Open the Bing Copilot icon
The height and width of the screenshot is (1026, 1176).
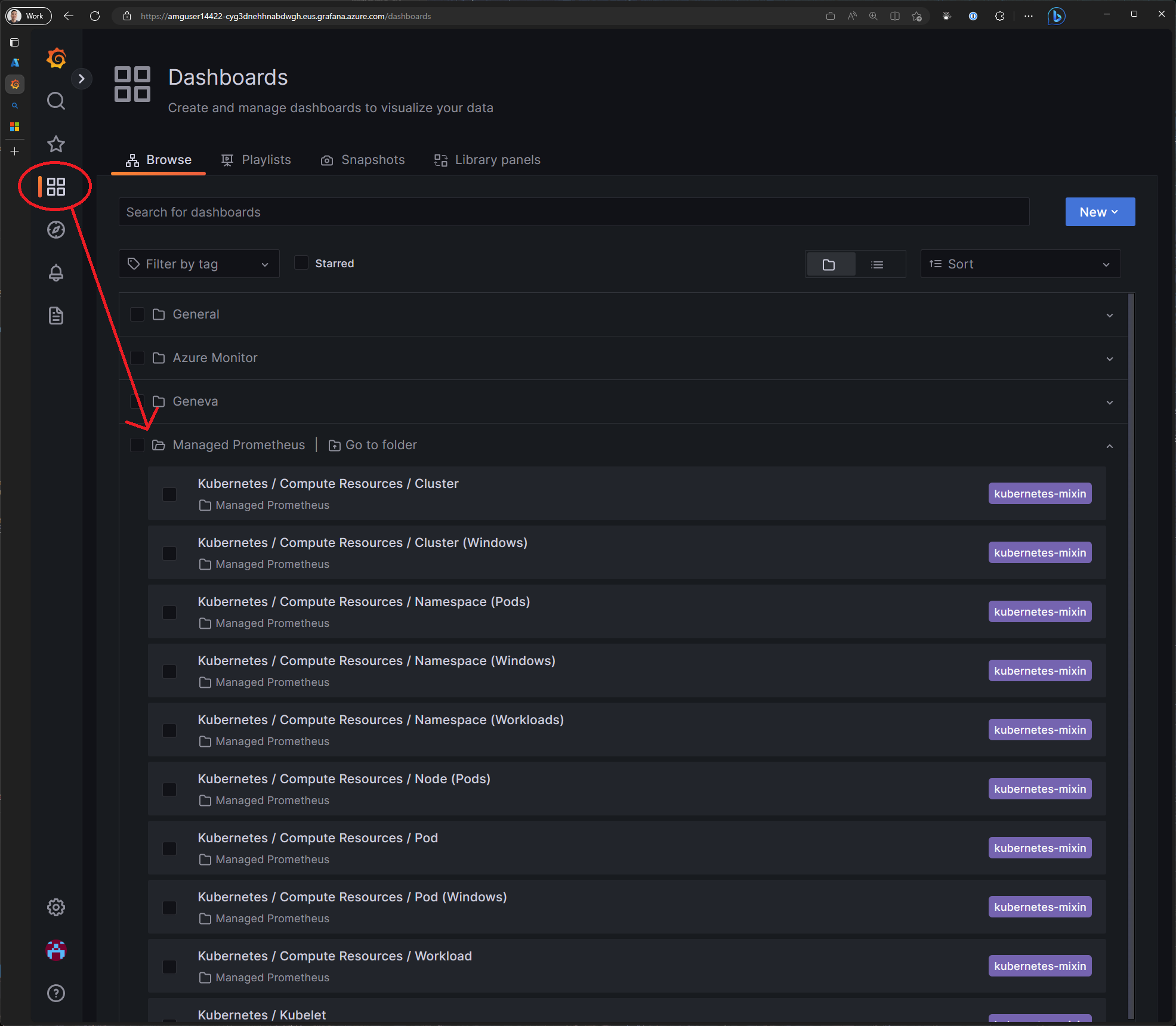(x=1056, y=16)
